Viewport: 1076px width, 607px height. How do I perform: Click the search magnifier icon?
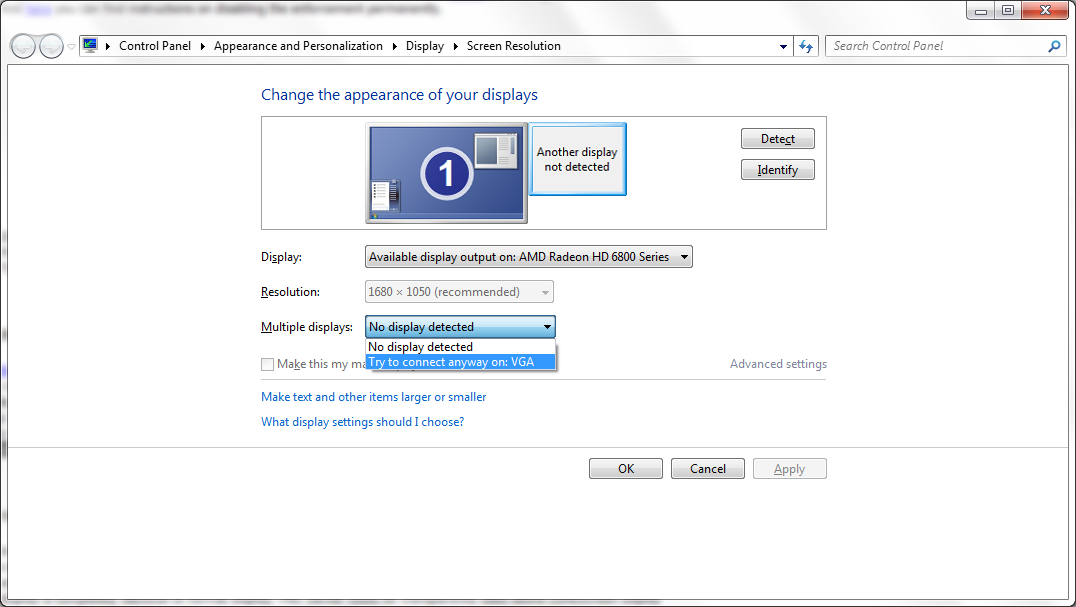click(x=1054, y=46)
